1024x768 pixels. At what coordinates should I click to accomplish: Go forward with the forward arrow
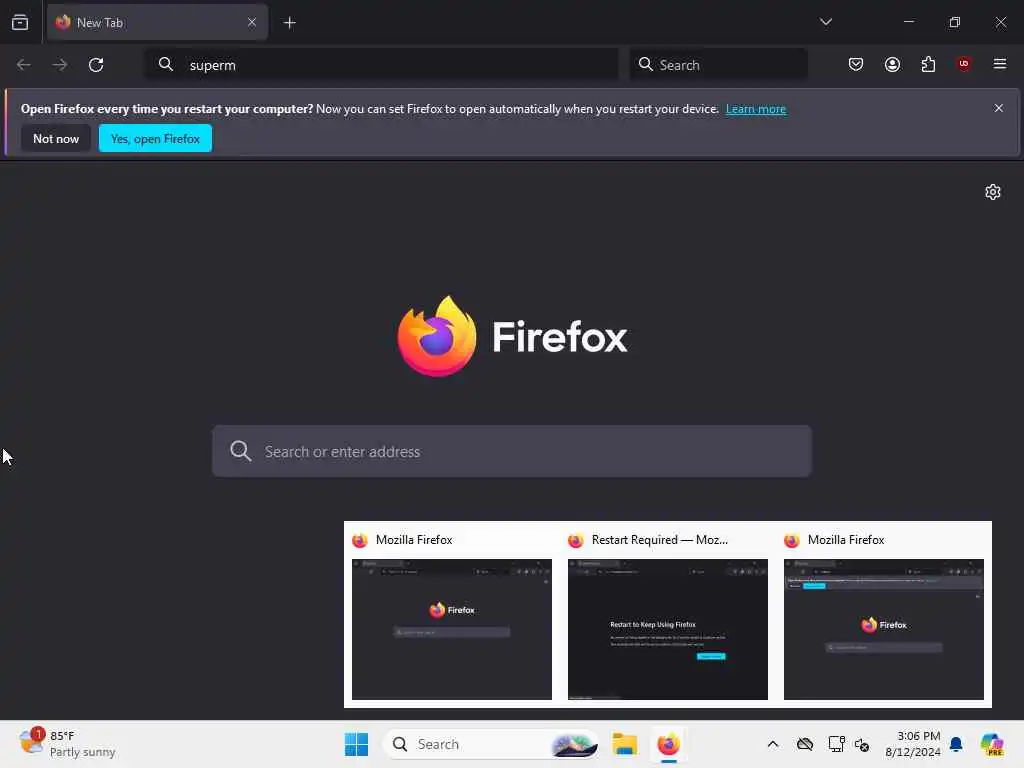click(x=60, y=65)
